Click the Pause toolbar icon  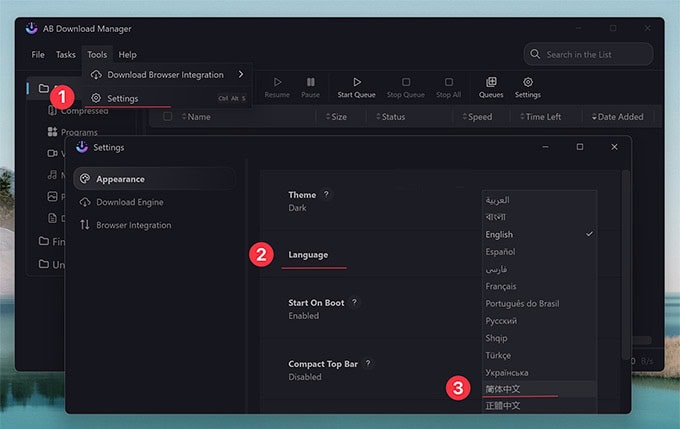pos(311,82)
